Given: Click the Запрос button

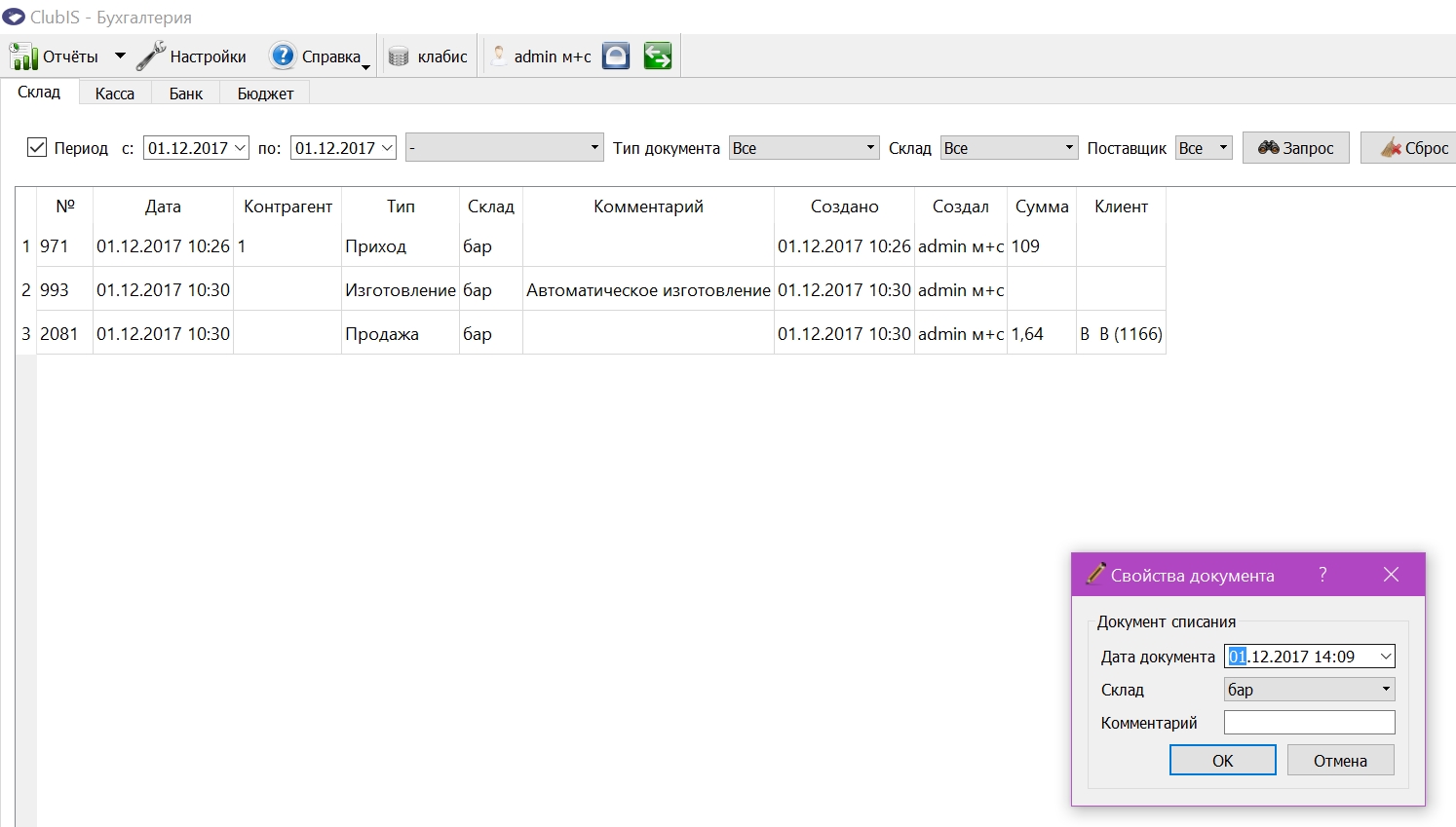Looking at the screenshot, I should pyautogui.click(x=1296, y=148).
